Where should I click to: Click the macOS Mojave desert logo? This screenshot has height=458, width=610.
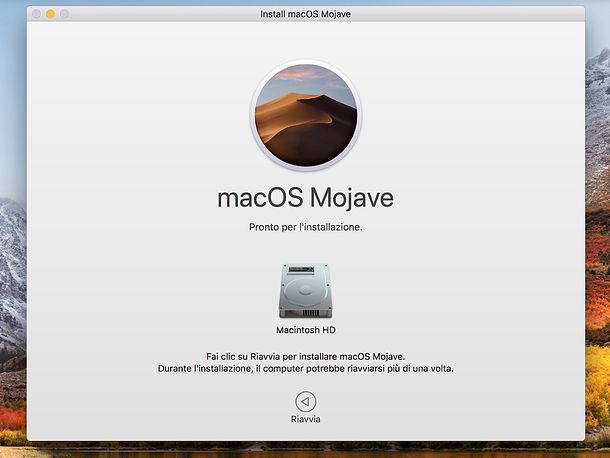tap(306, 115)
